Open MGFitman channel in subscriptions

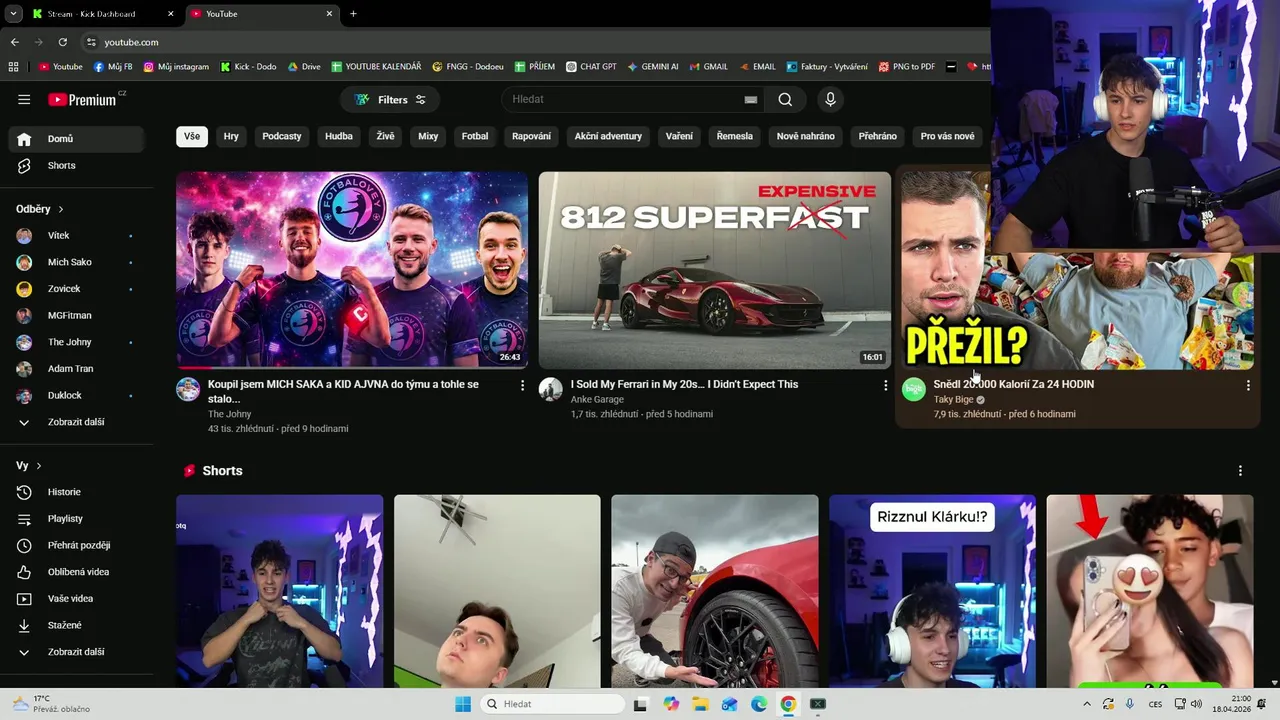76,315
